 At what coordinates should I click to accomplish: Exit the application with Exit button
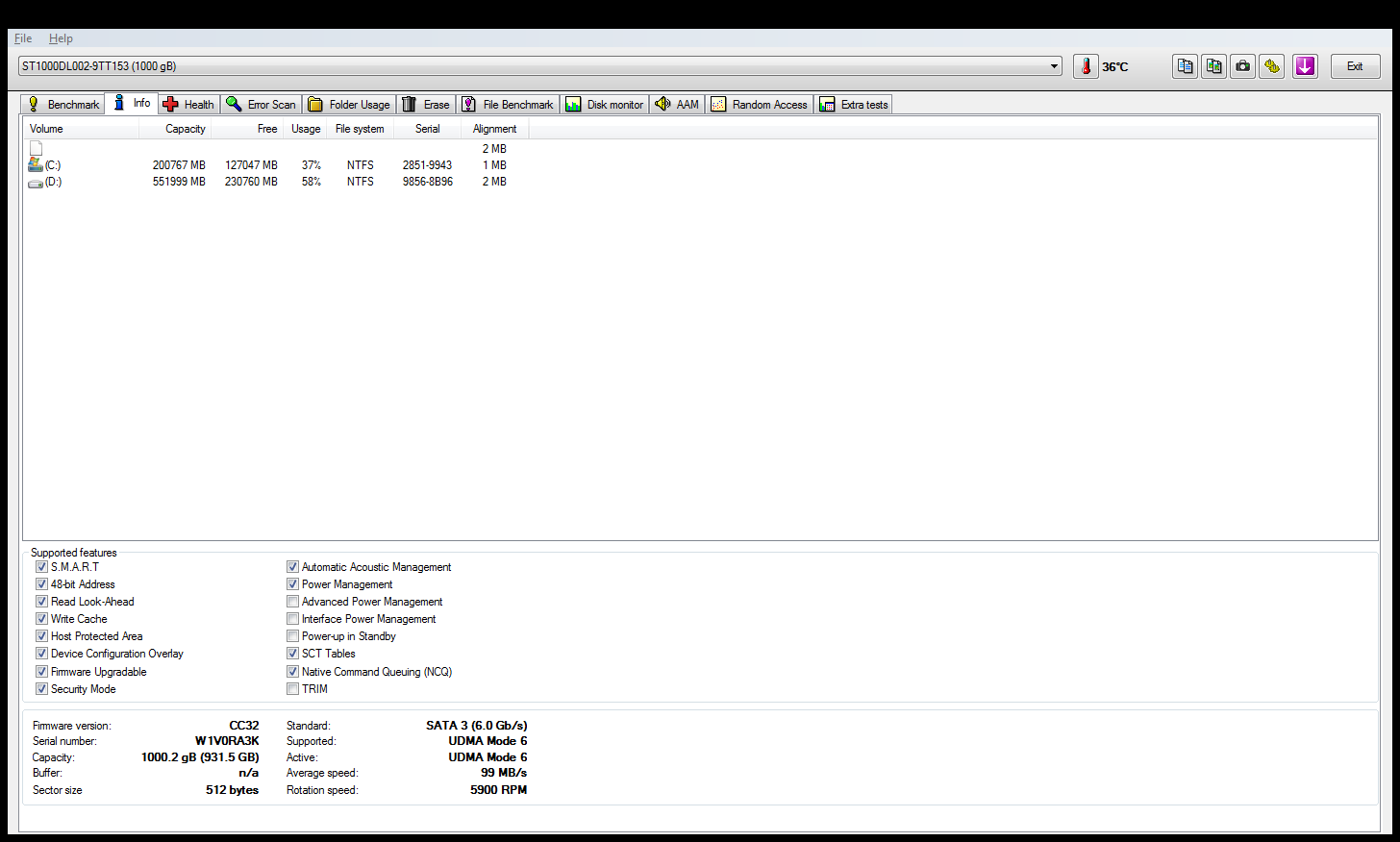coord(1355,66)
